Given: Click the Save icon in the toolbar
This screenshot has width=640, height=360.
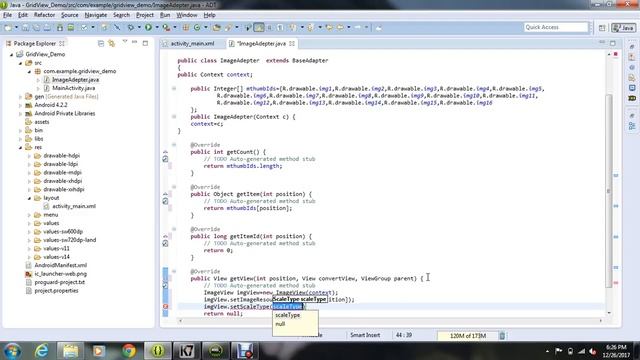Looking at the screenshot, I should [25, 27].
